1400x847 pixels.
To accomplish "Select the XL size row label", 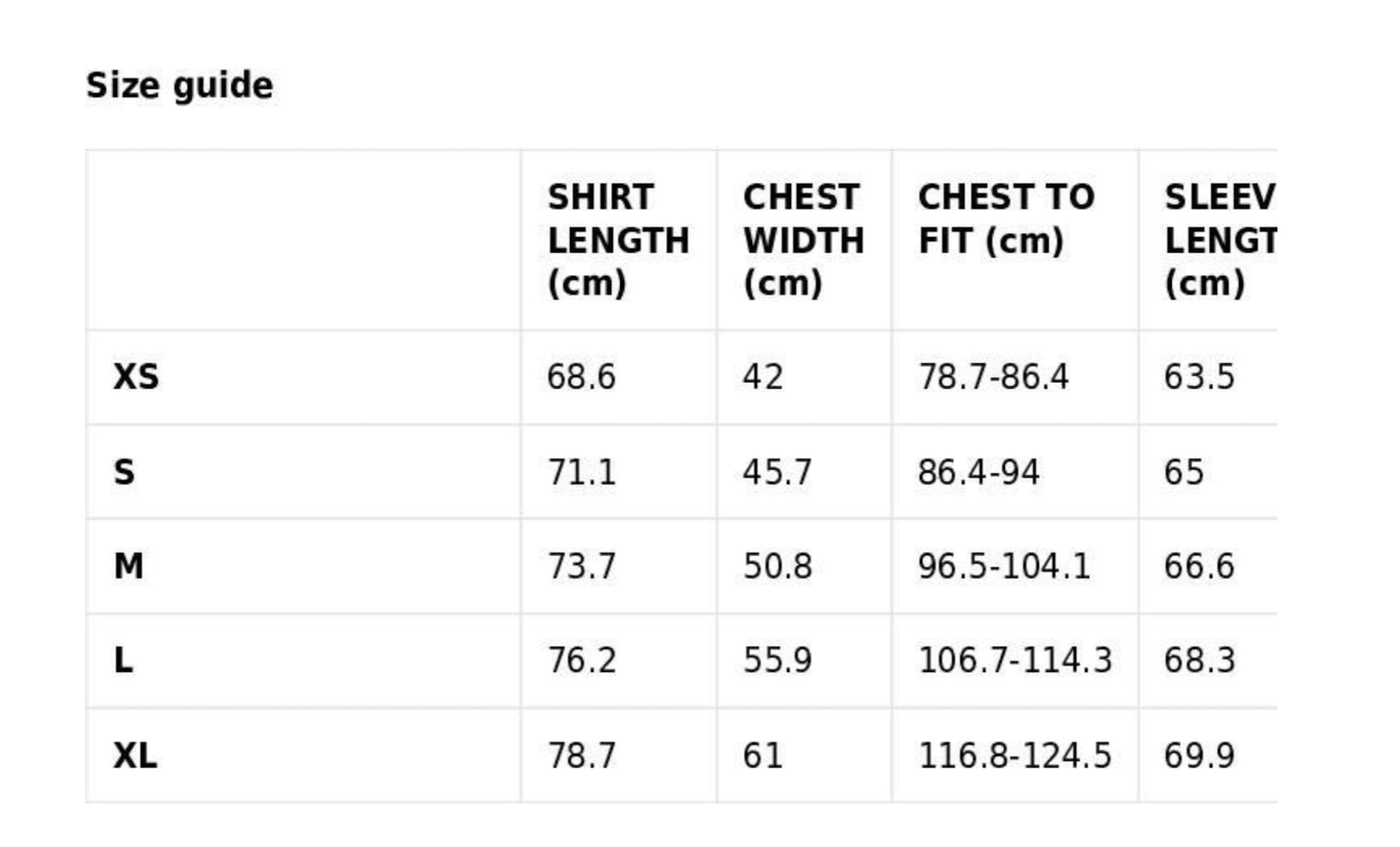I will tap(135, 756).
